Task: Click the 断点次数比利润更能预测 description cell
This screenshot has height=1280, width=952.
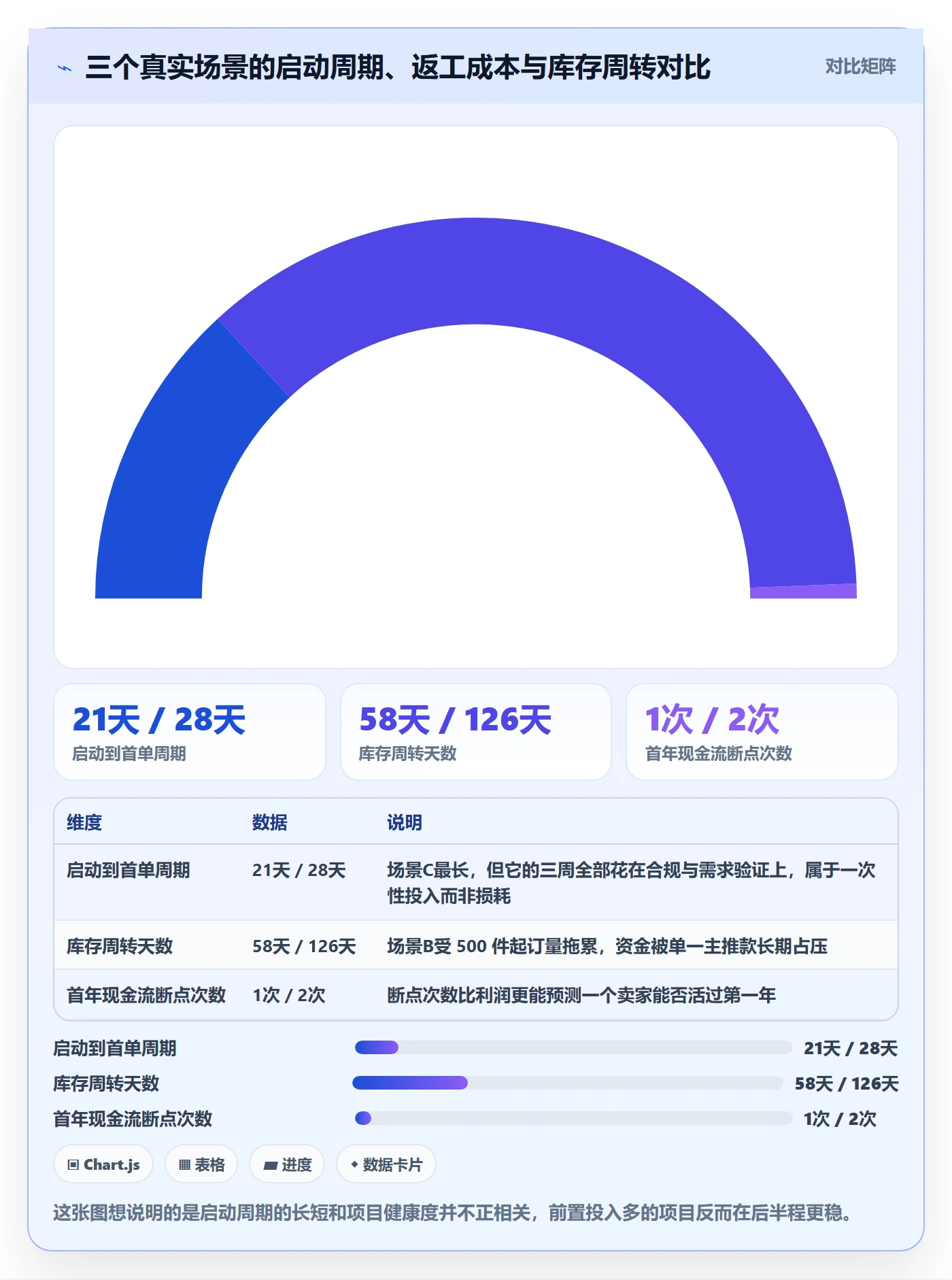Action: 581,995
